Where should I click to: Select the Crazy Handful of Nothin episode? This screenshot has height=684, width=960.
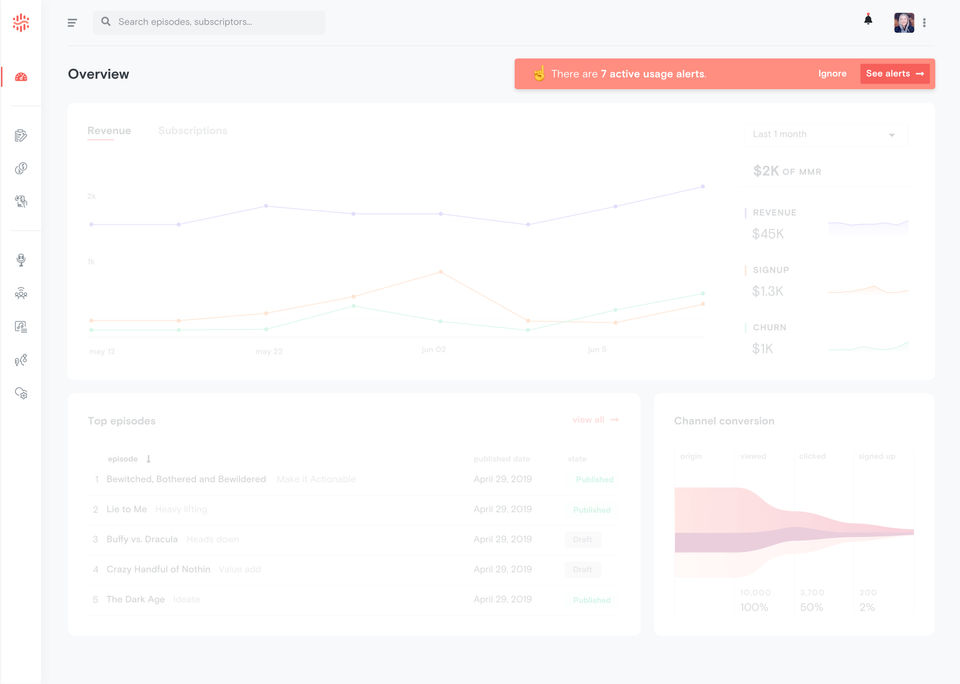pos(159,569)
